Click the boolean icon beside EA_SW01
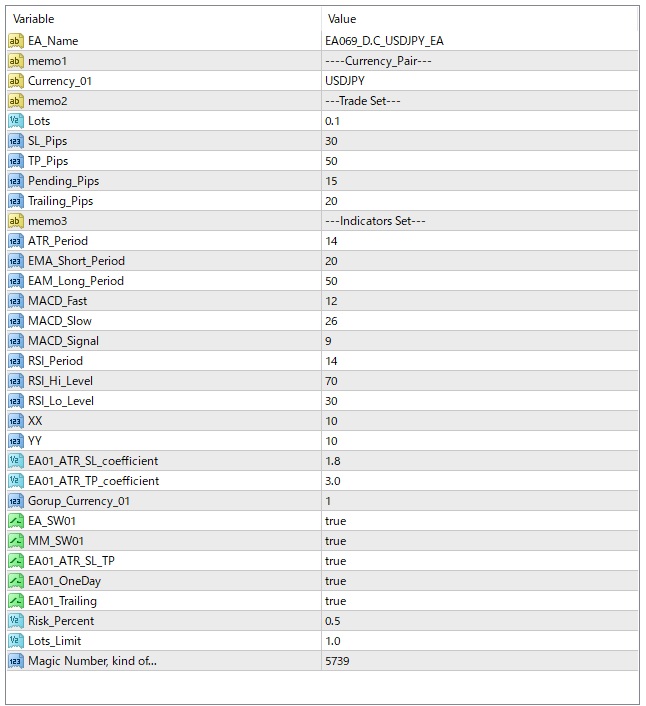This screenshot has width=646, height=706. 15,521
